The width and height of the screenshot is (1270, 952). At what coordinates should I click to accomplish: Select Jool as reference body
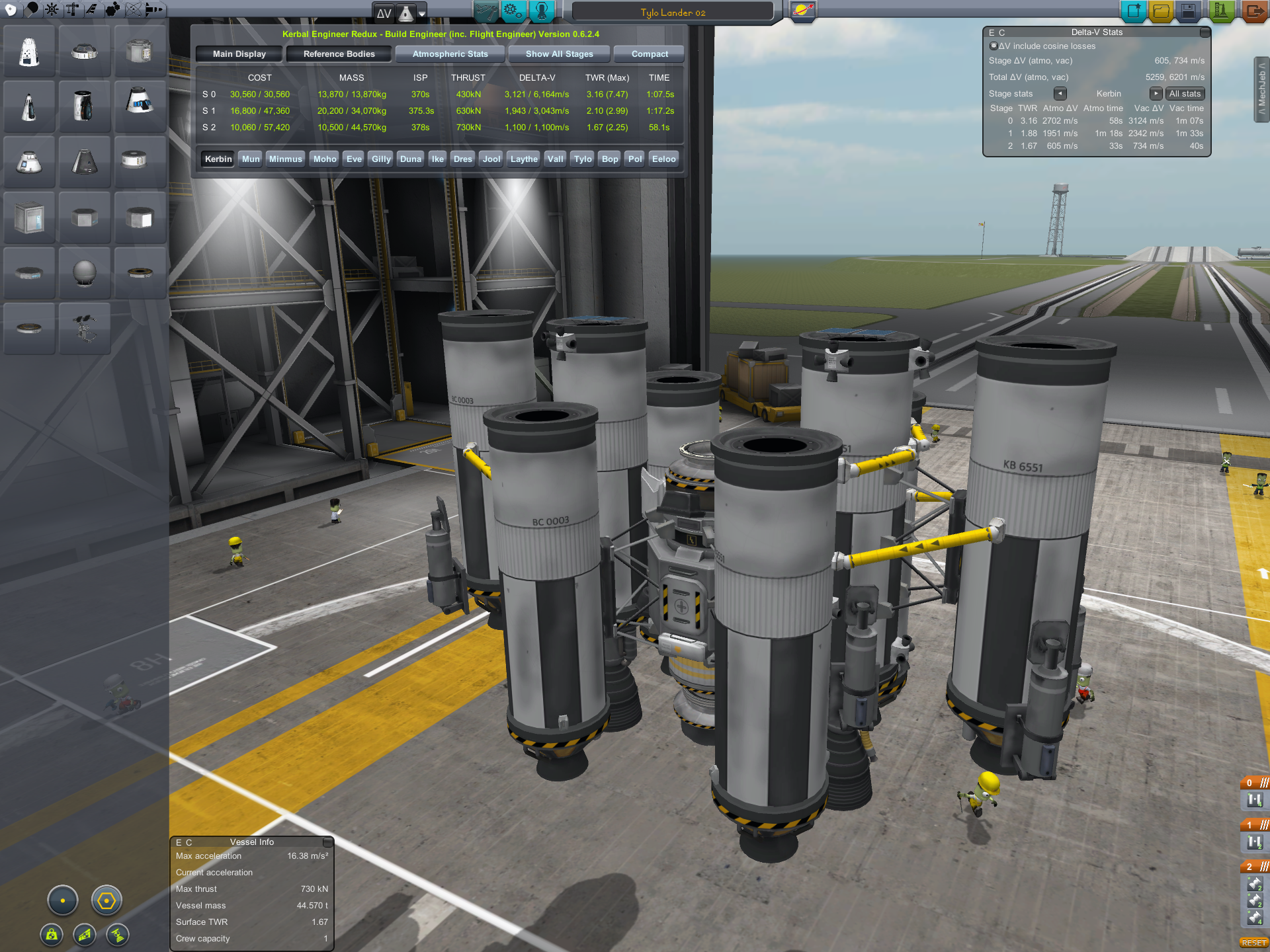click(491, 159)
